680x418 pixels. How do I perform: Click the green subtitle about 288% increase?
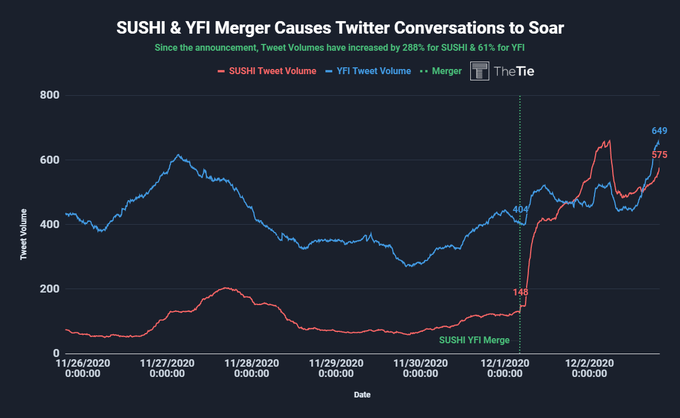[x=340, y=48]
